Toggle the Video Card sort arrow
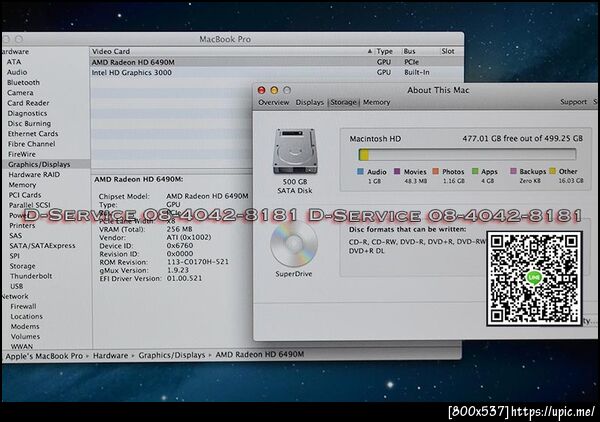The width and height of the screenshot is (600, 422). pyautogui.click(x=370, y=51)
